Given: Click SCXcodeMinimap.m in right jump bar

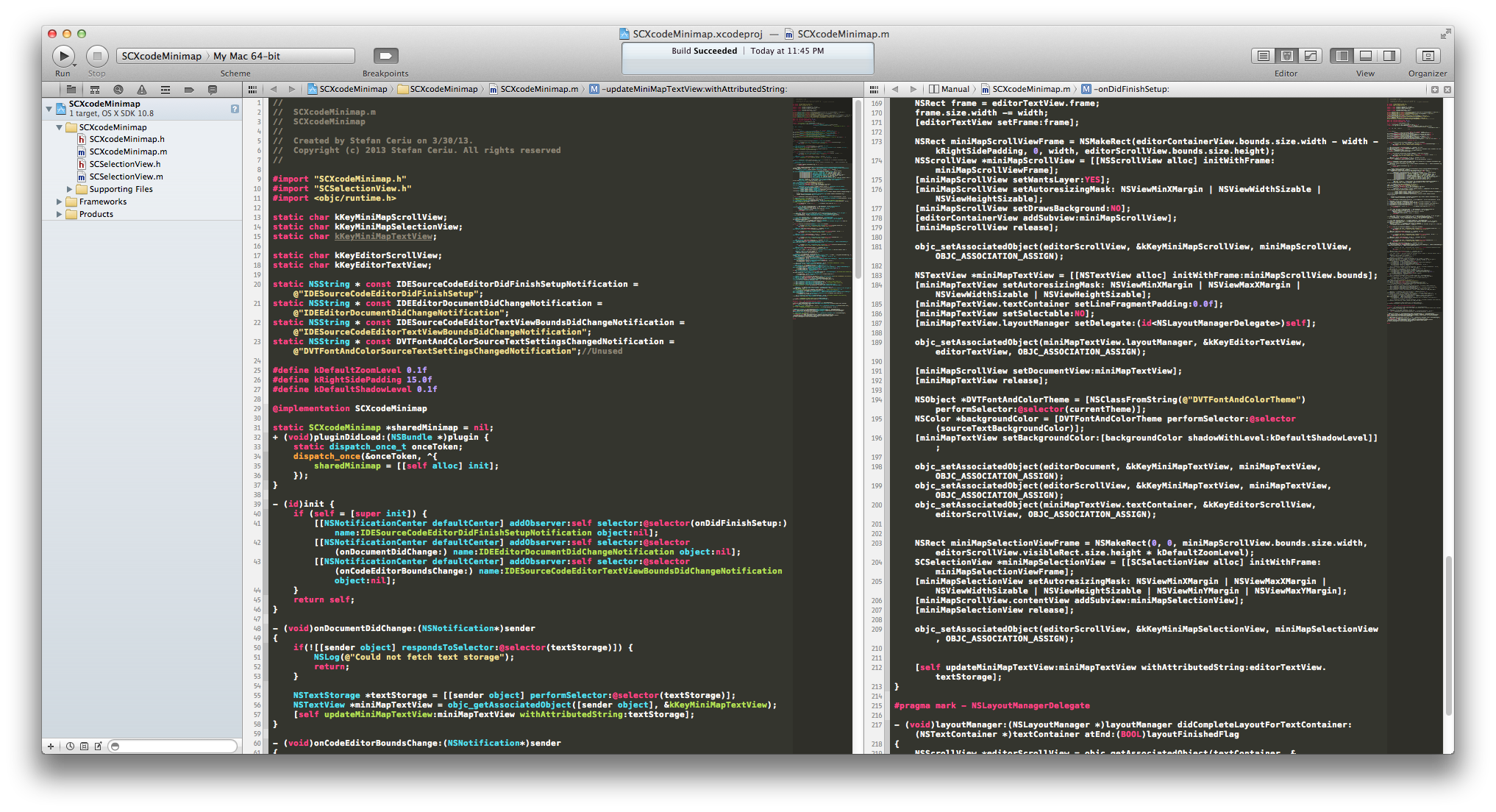Looking at the screenshot, I should 1025,89.
